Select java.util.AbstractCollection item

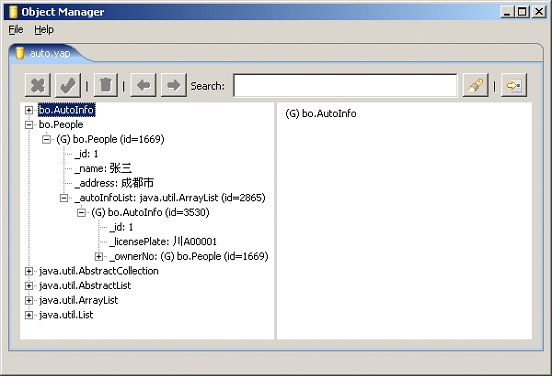click(x=99, y=271)
